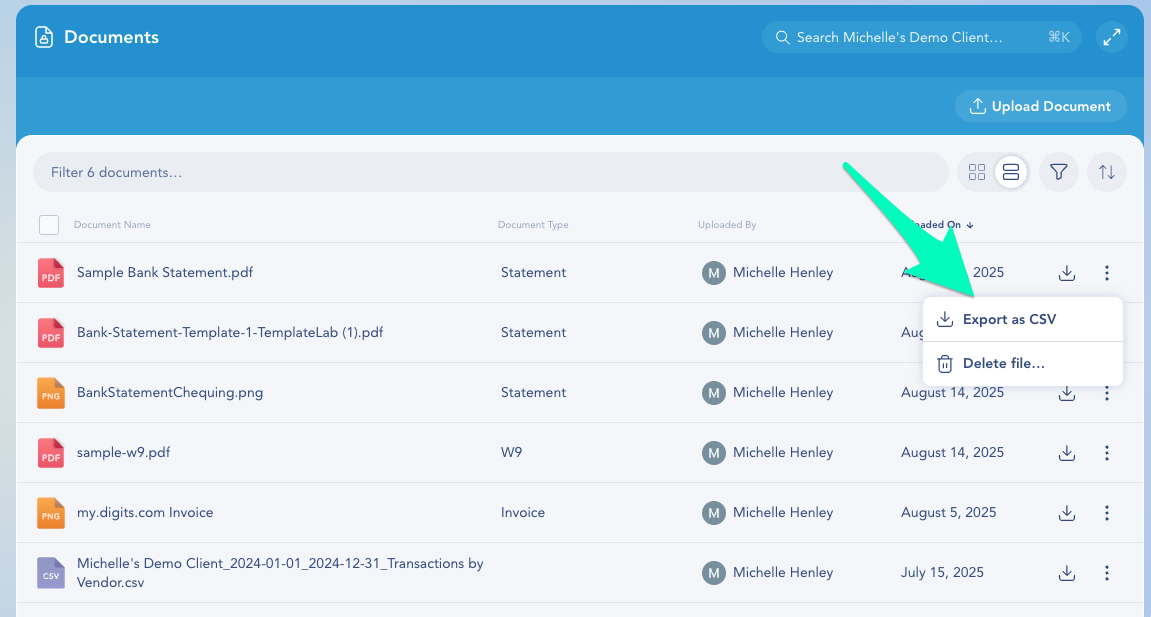Switch to list view layout
This screenshot has width=1151, height=617.
click(x=1011, y=172)
